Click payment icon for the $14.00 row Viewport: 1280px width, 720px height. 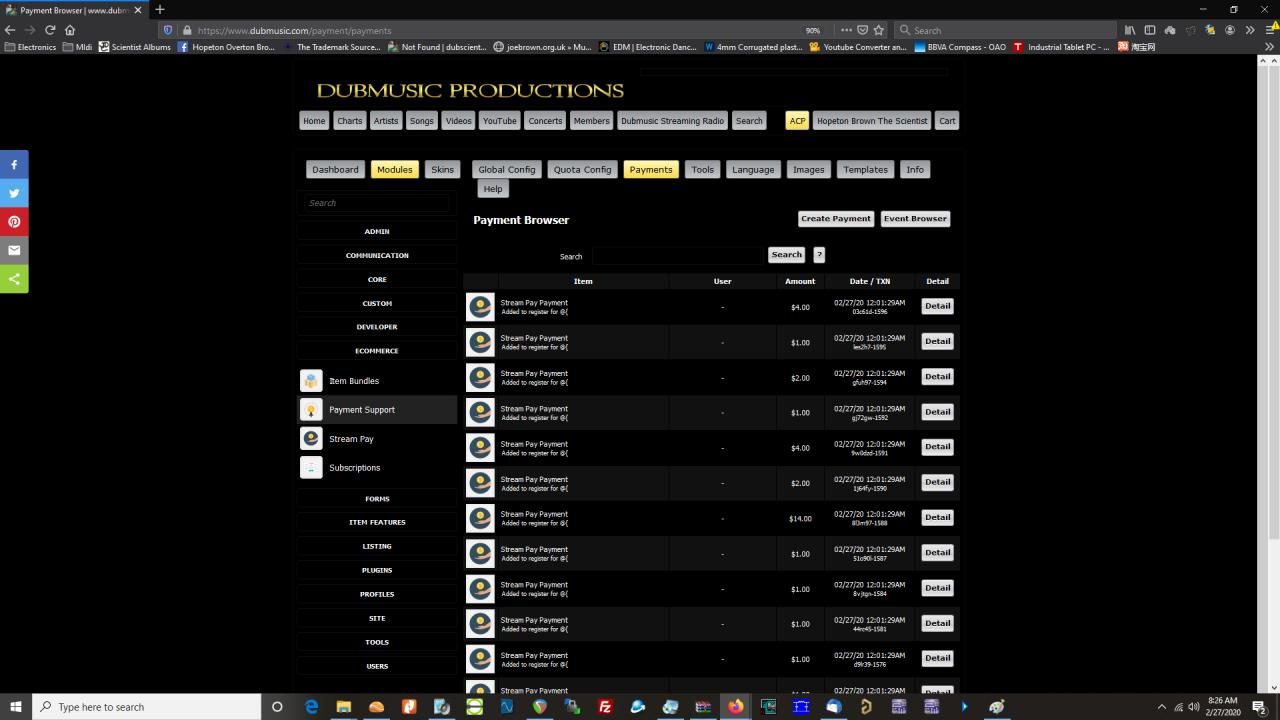click(x=480, y=518)
